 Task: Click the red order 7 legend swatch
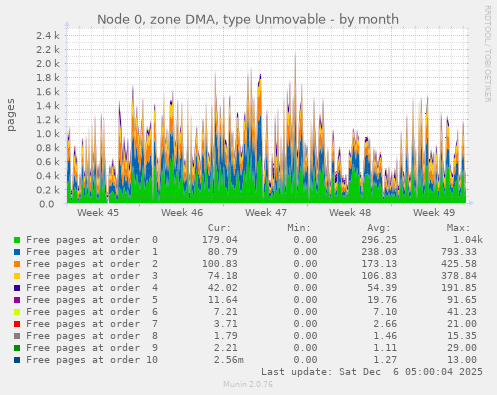[x=17, y=324]
